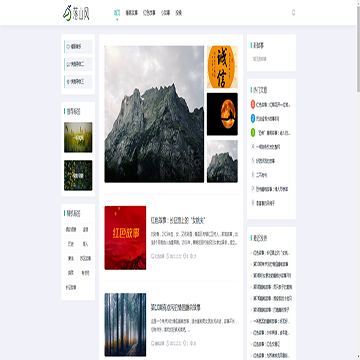The image size is (360, 360).
Task: Click the large mountain banner image
Action: (x=154, y=114)
